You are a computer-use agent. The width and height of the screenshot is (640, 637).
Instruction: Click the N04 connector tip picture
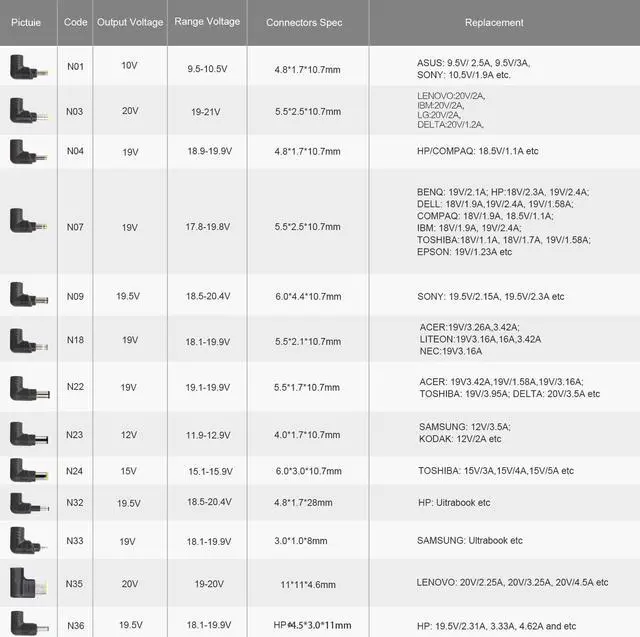click(x=29, y=152)
